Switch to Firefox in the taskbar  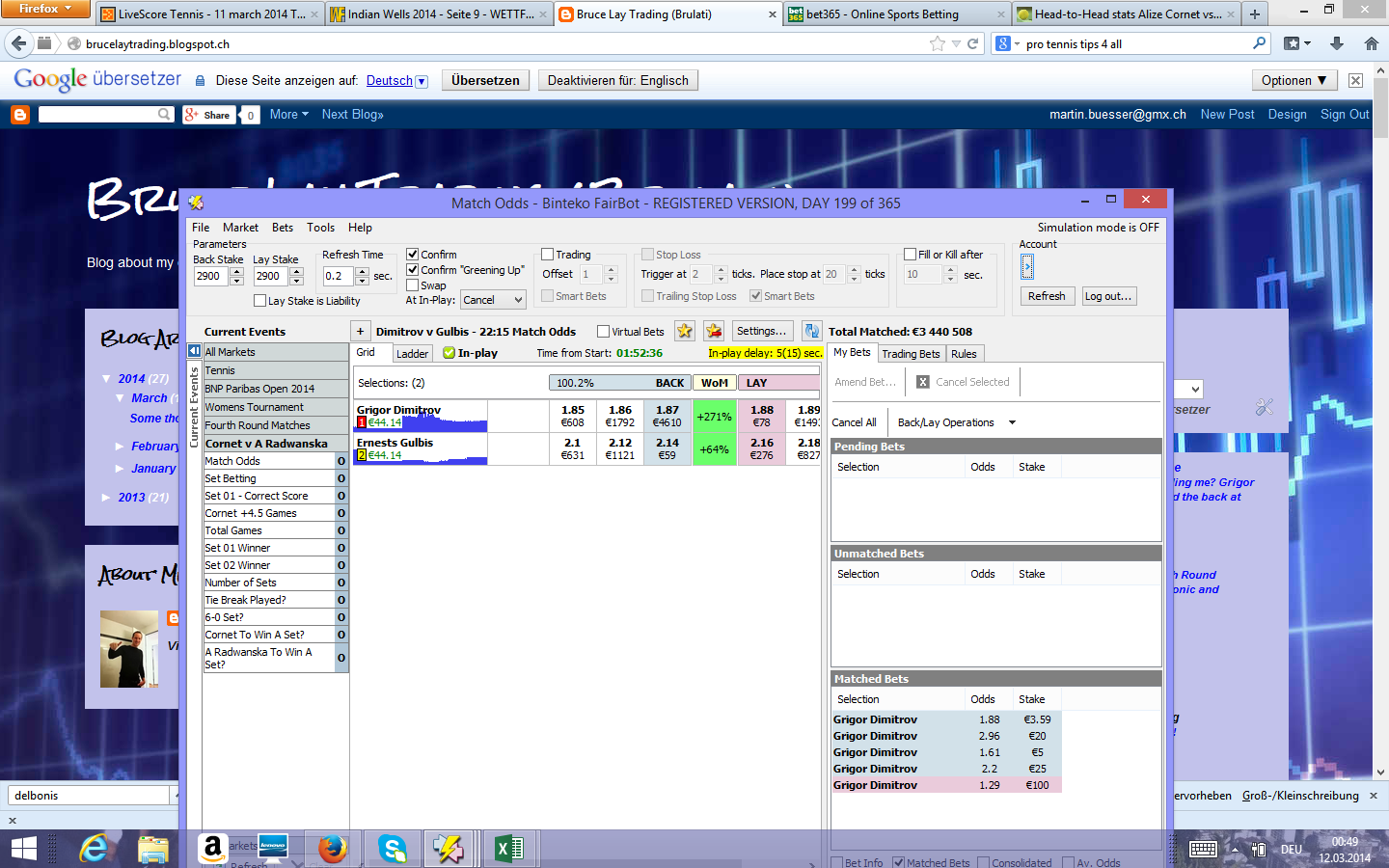tap(333, 849)
